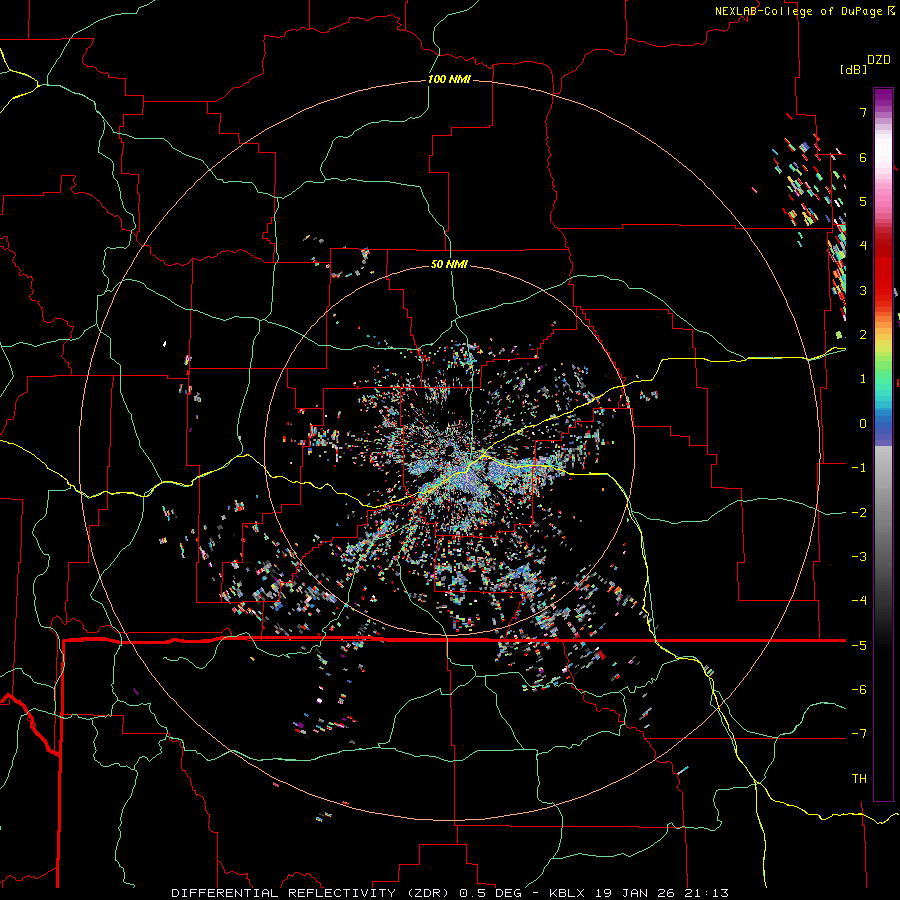Click the 4 value on color scale
900x900 pixels.
[x=863, y=246]
